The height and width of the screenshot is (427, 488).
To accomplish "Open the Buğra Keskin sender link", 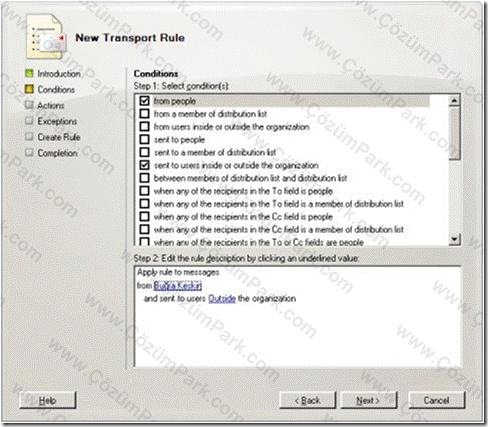I will (x=178, y=286).
